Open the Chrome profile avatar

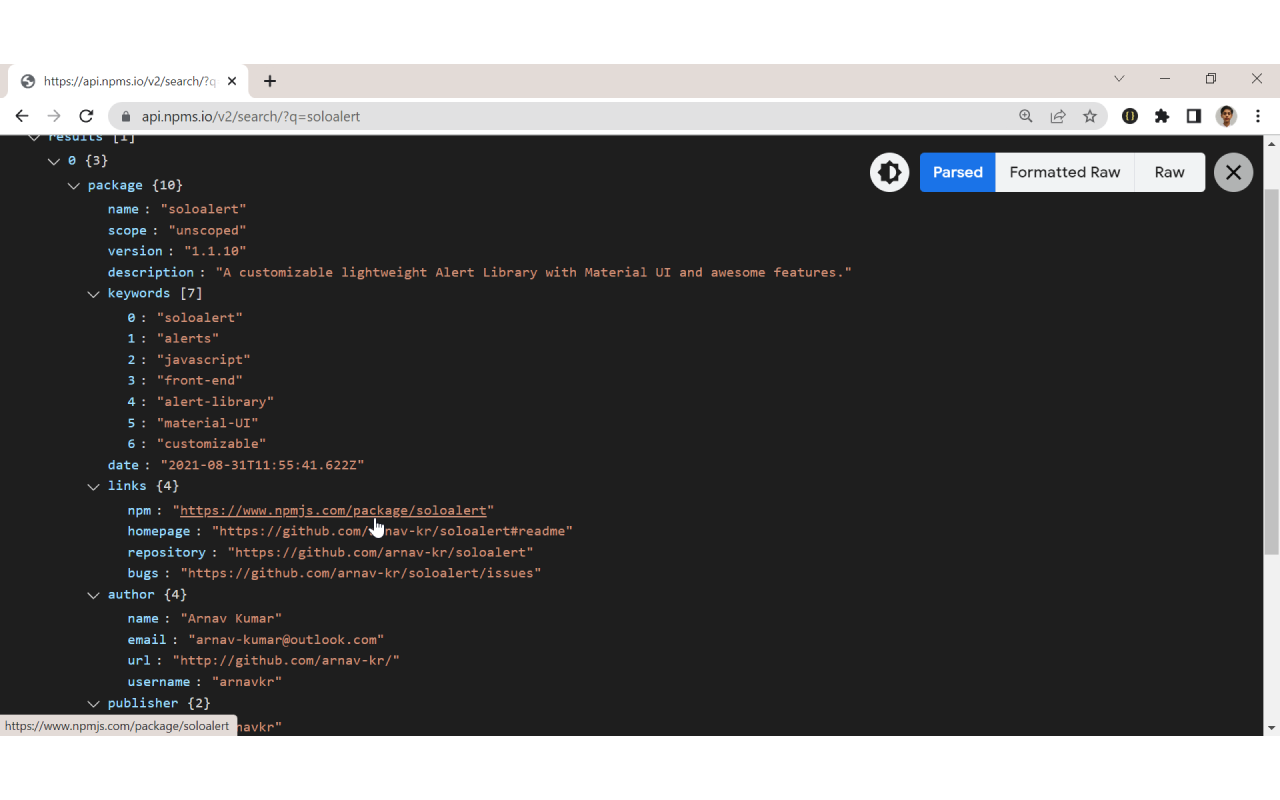tap(1227, 116)
